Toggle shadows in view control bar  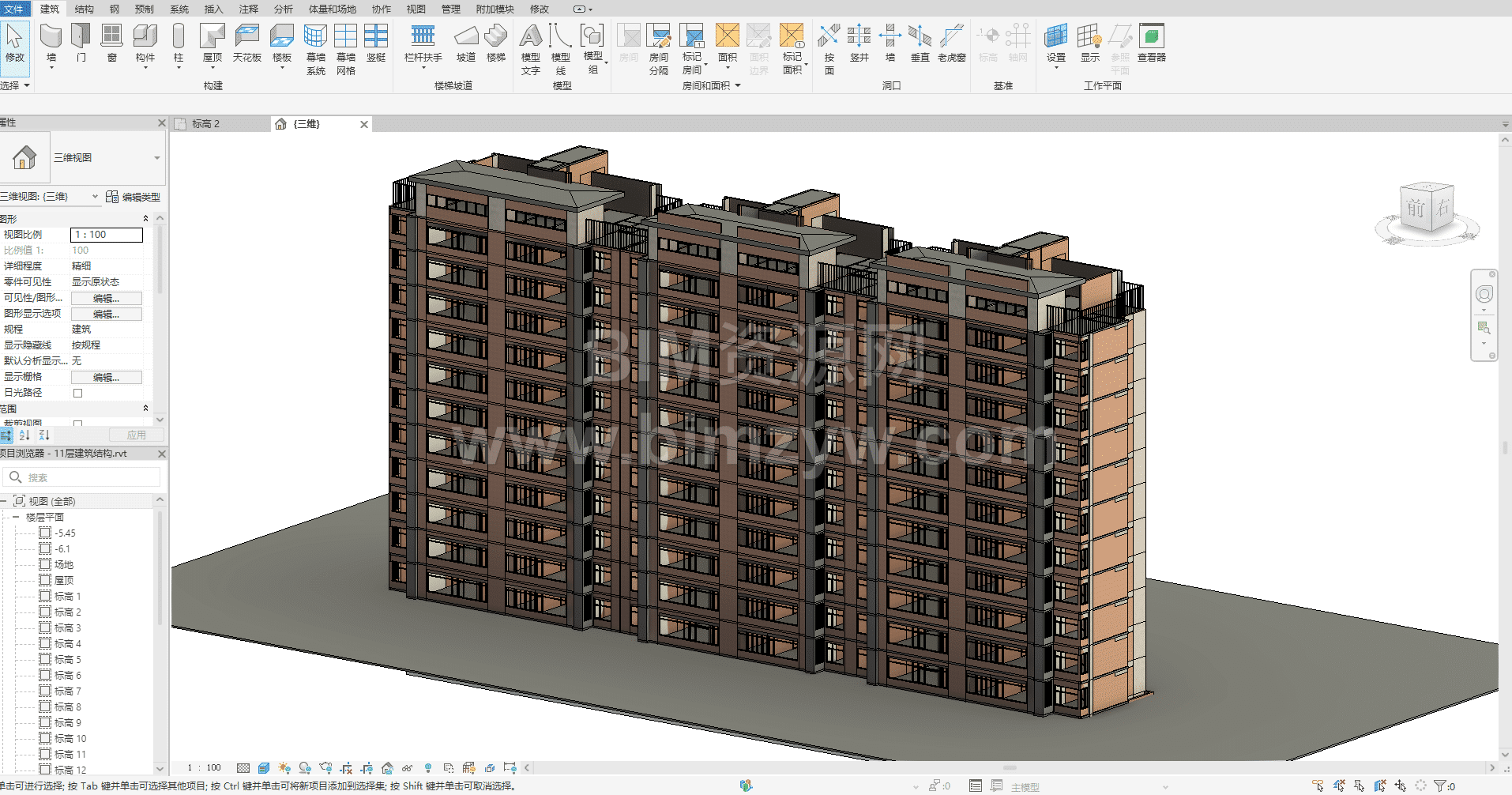click(x=305, y=768)
